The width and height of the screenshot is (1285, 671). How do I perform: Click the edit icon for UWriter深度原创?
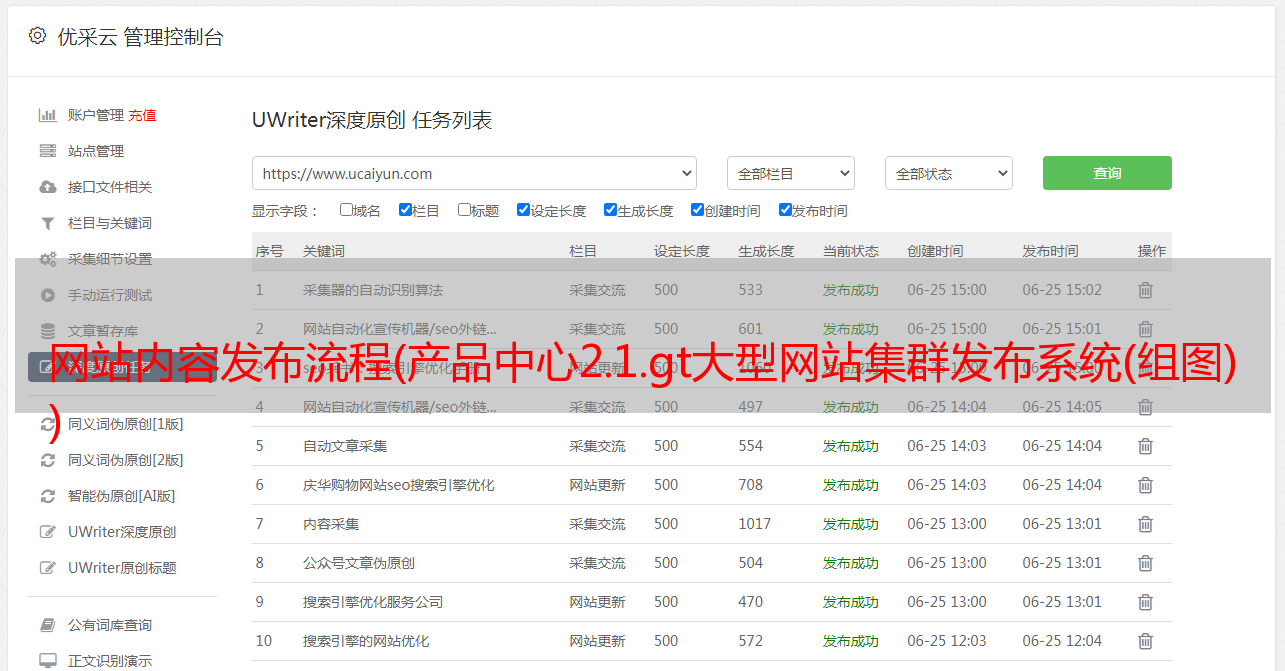pos(47,532)
